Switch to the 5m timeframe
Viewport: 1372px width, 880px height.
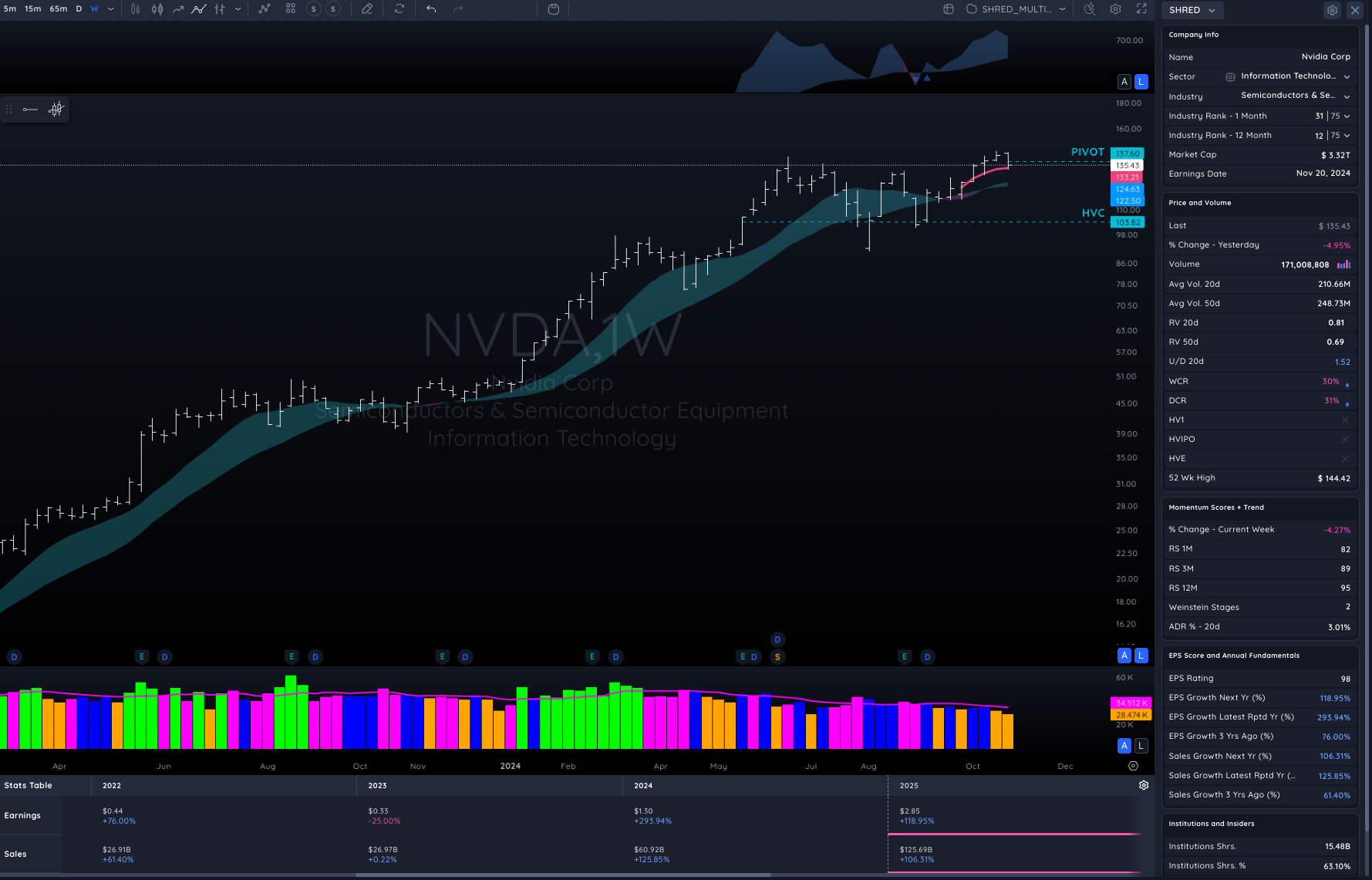click(x=10, y=9)
